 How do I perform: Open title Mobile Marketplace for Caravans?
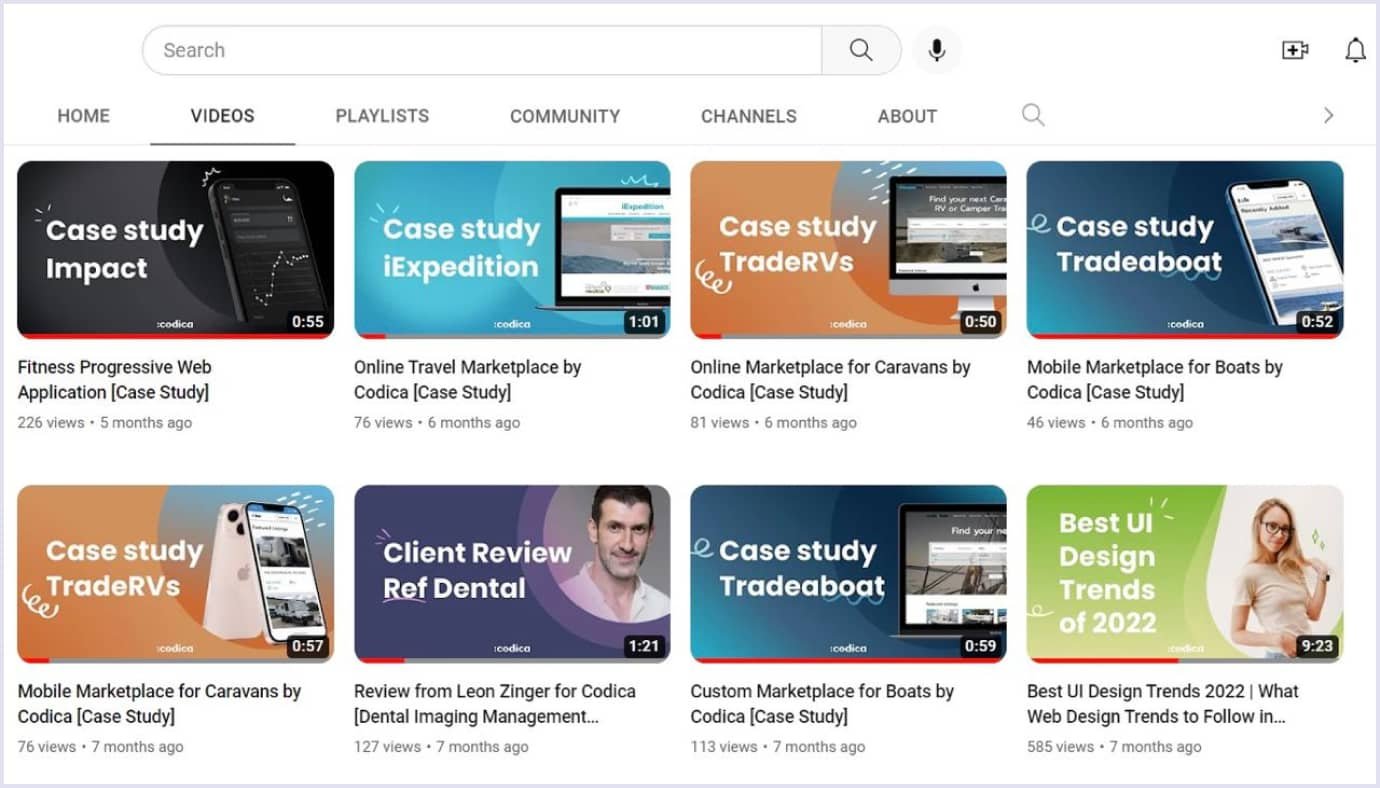pyautogui.click(x=159, y=704)
